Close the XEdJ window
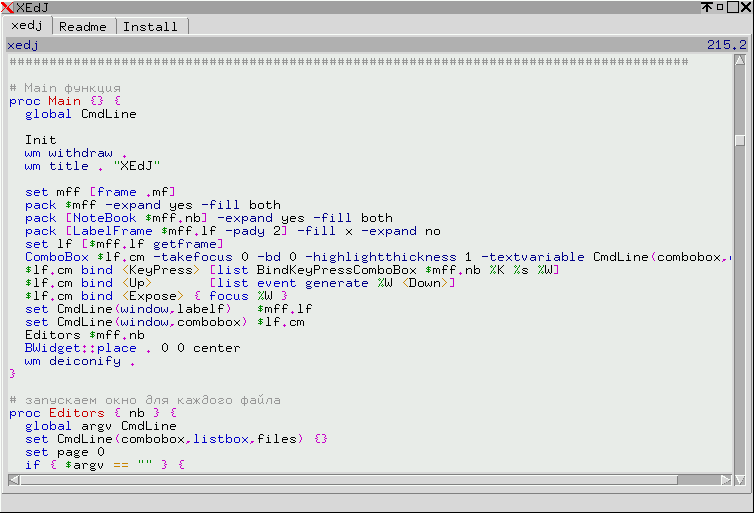 [x=745, y=8]
